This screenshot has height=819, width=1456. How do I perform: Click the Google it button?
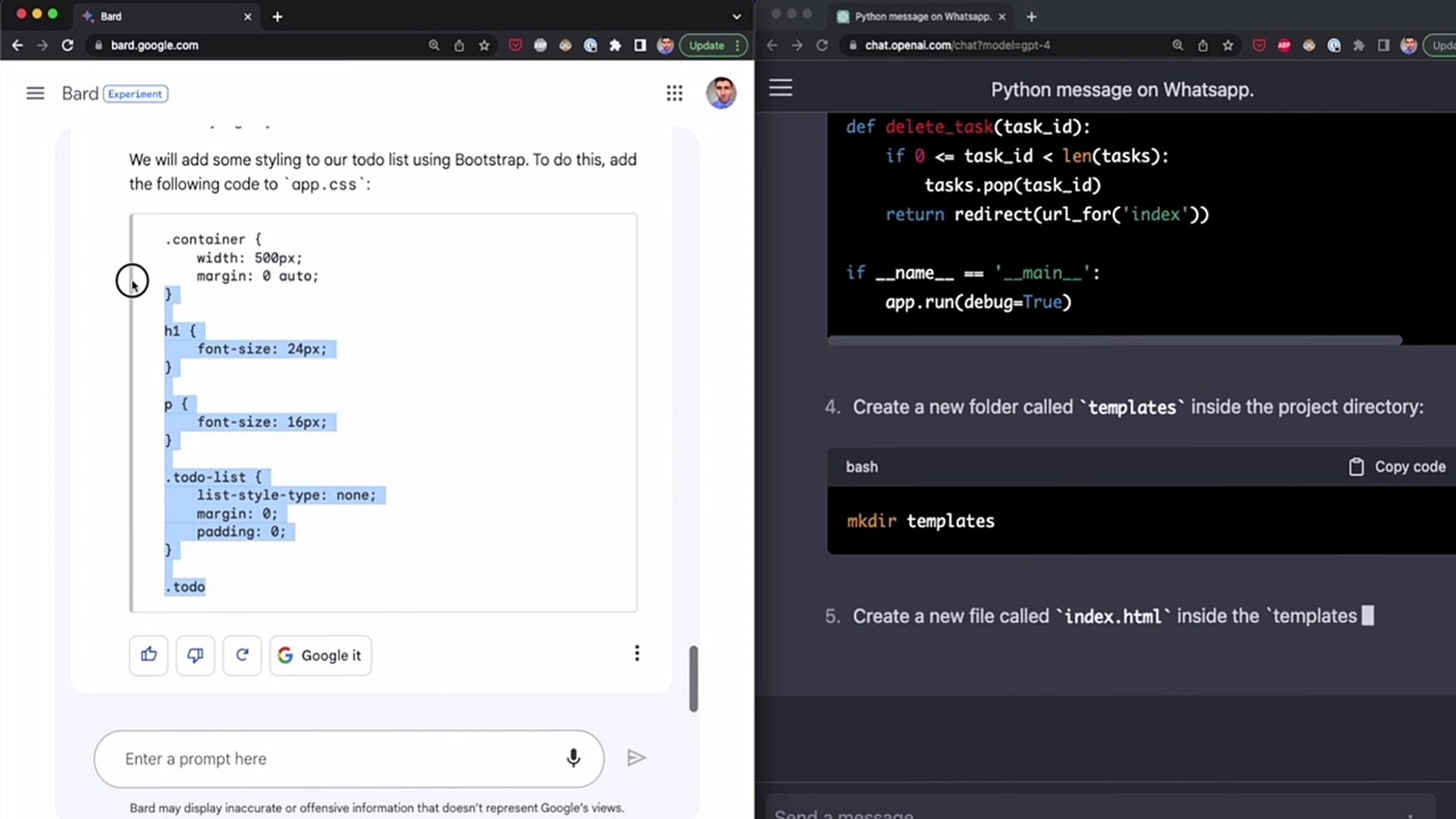(320, 655)
